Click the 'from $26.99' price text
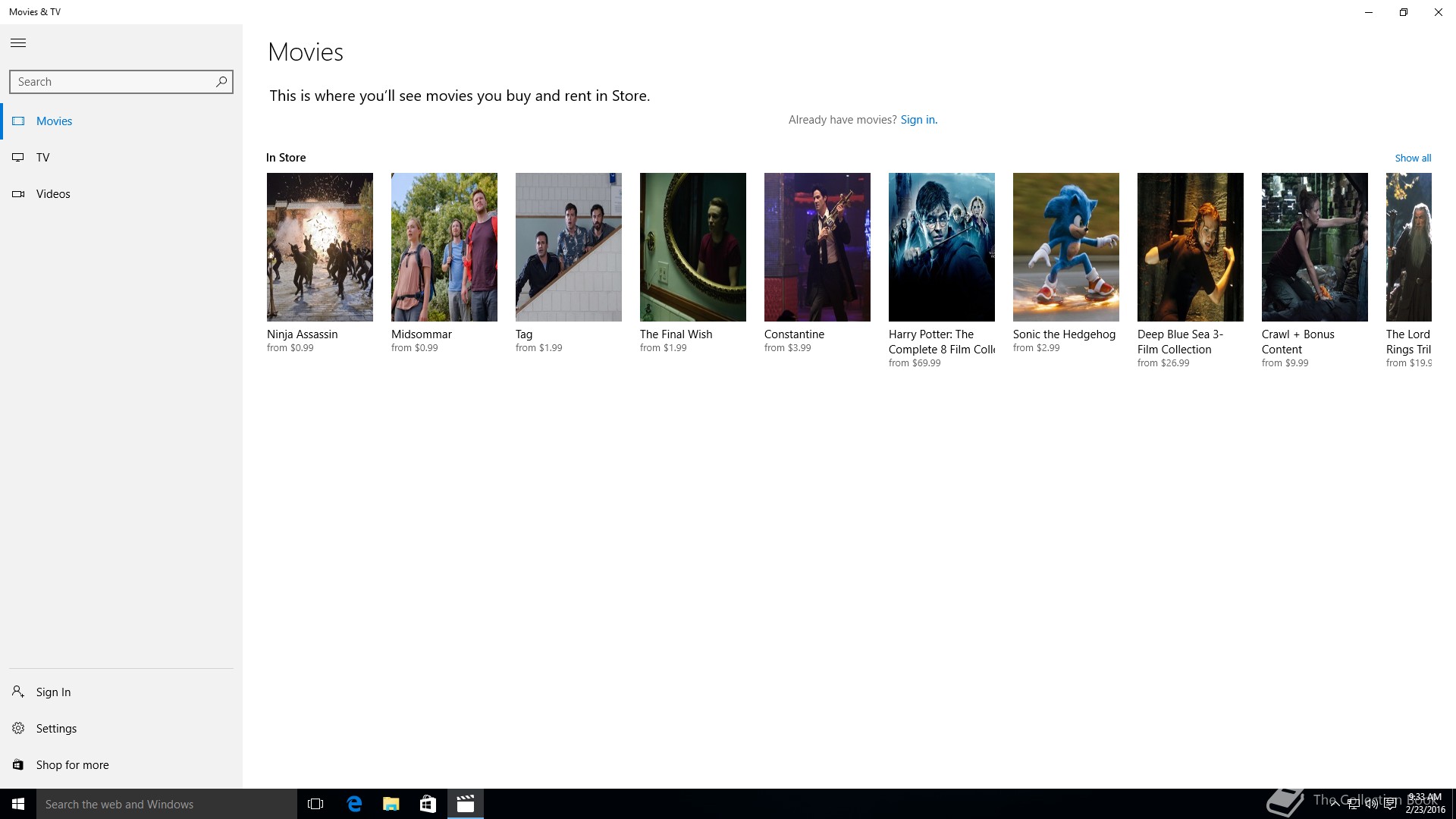Viewport: 1456px width, 819px height. pos(1163,363)
